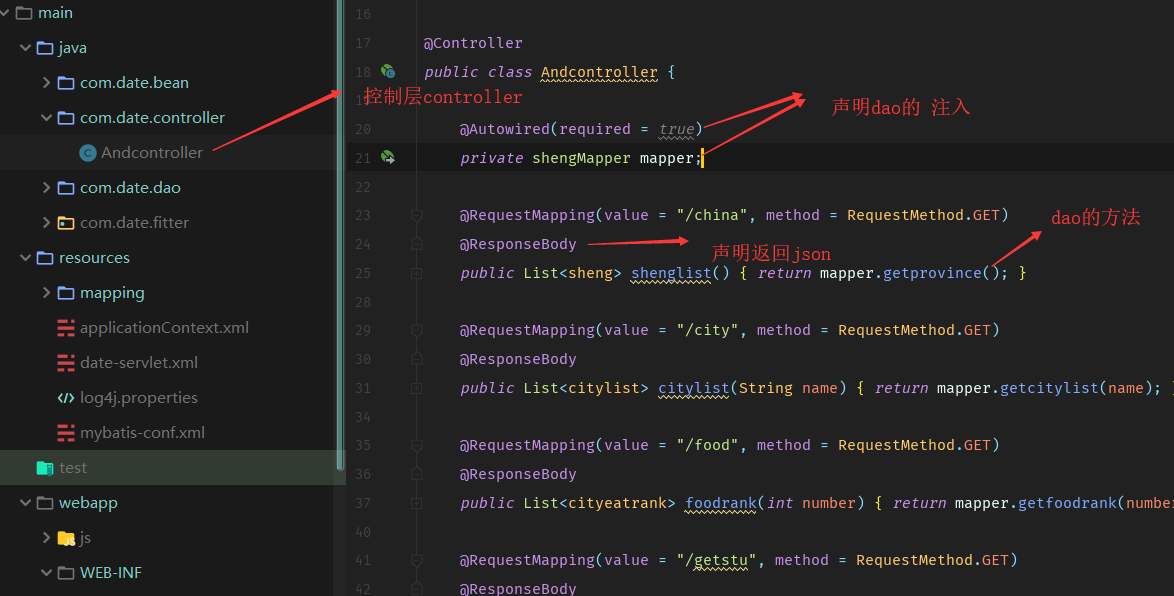Click getprovince method call
Screen dimensions: 1174x596
coord(932,273)
